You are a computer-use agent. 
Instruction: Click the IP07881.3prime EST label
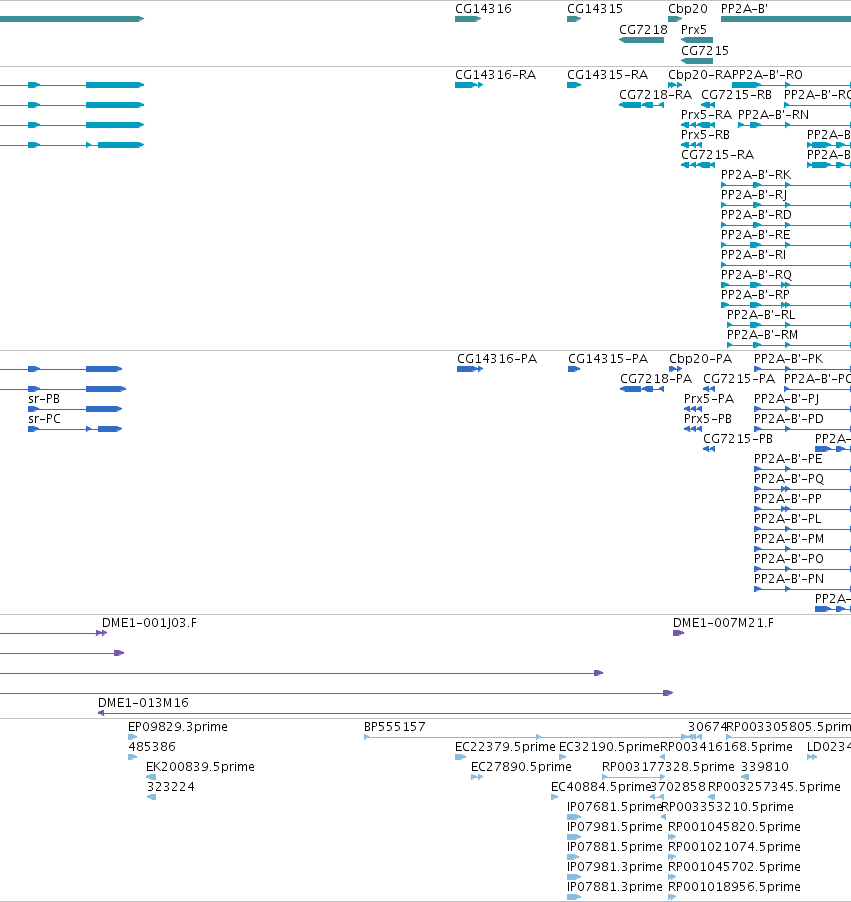pyautogui.click(x=615, y=887)
